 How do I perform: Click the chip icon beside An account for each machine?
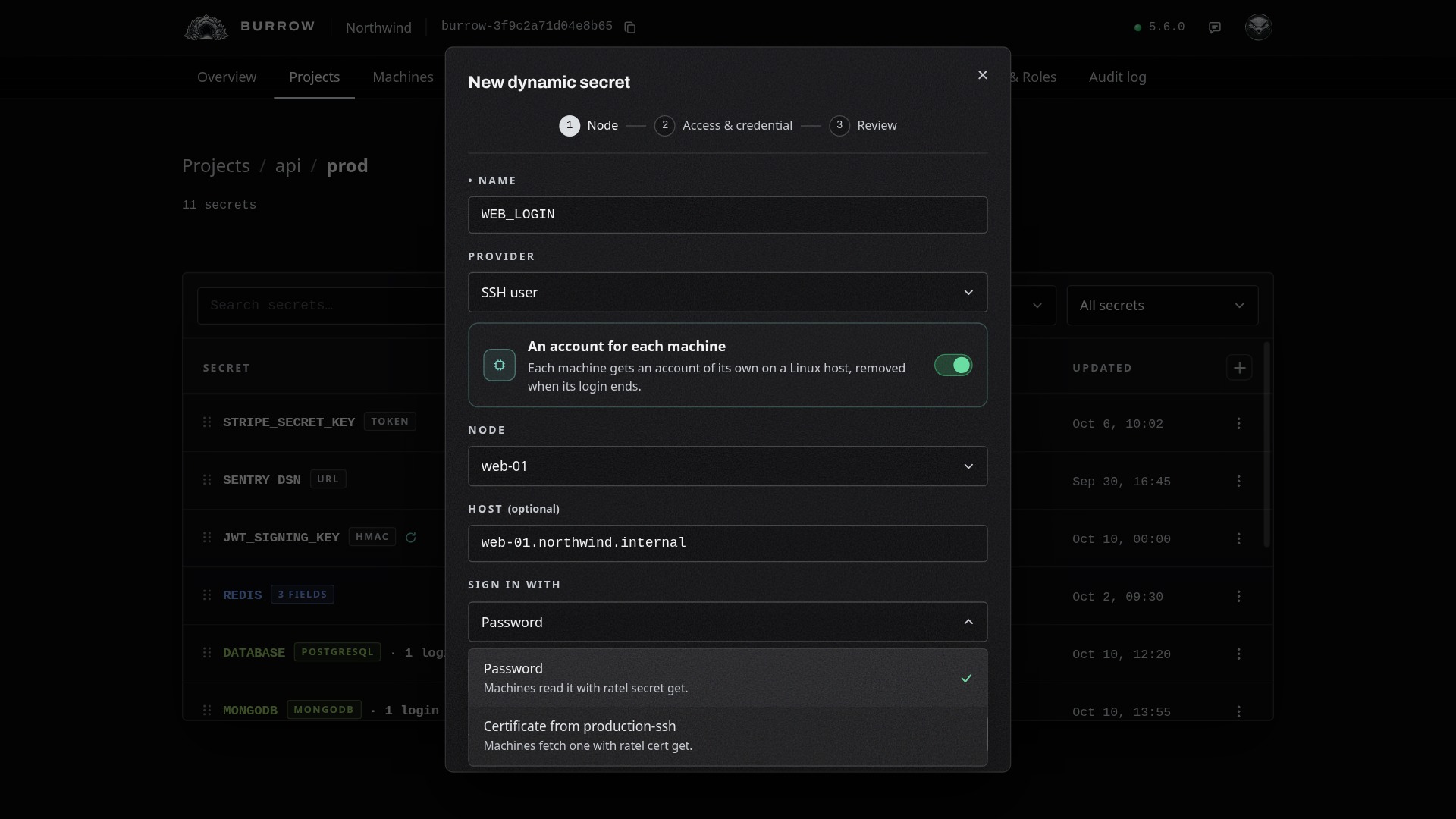tap(500, 365)
